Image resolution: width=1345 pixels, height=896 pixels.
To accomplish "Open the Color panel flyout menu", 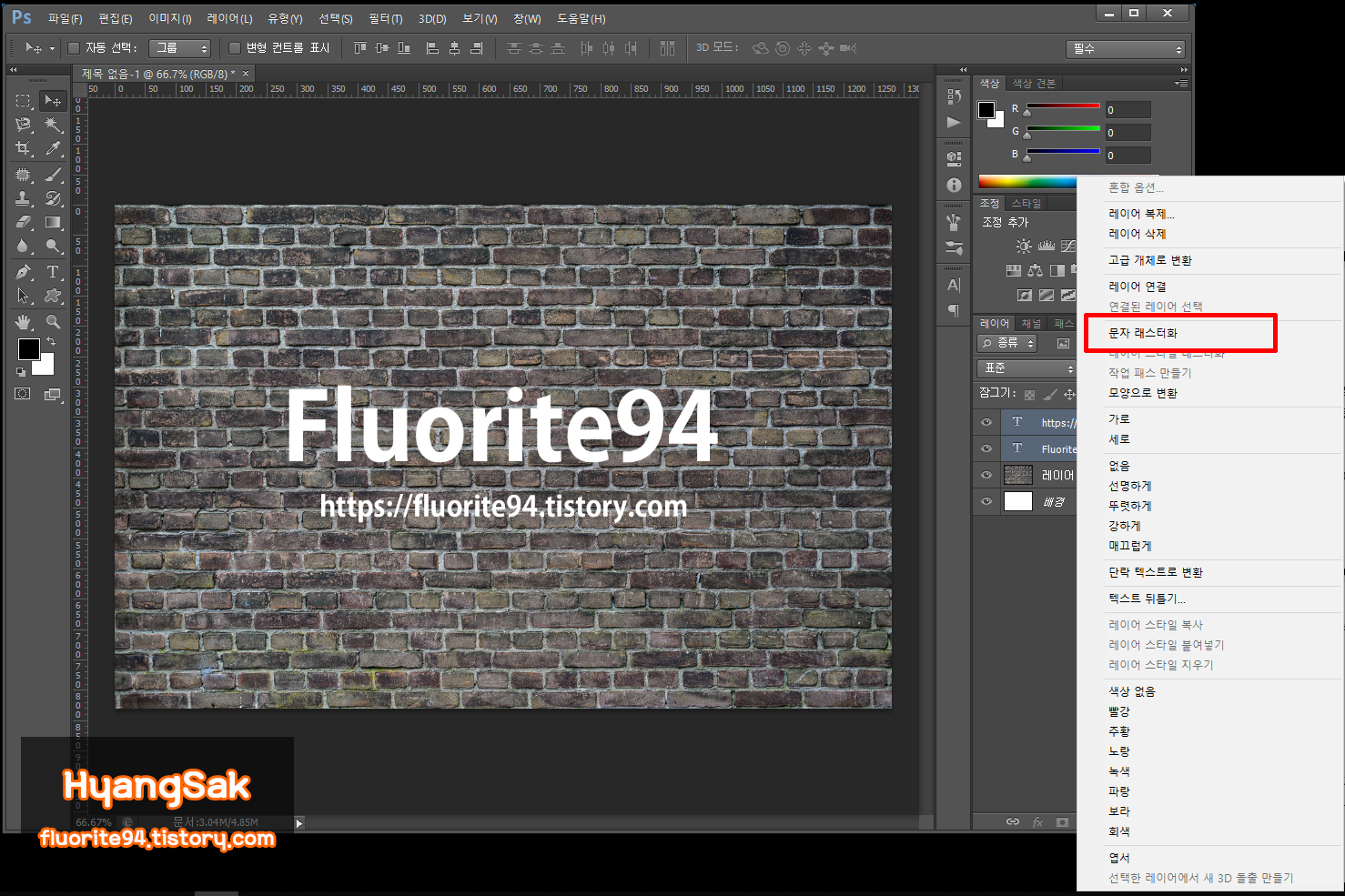I will pyautogui.click(x=1181, y=83).
